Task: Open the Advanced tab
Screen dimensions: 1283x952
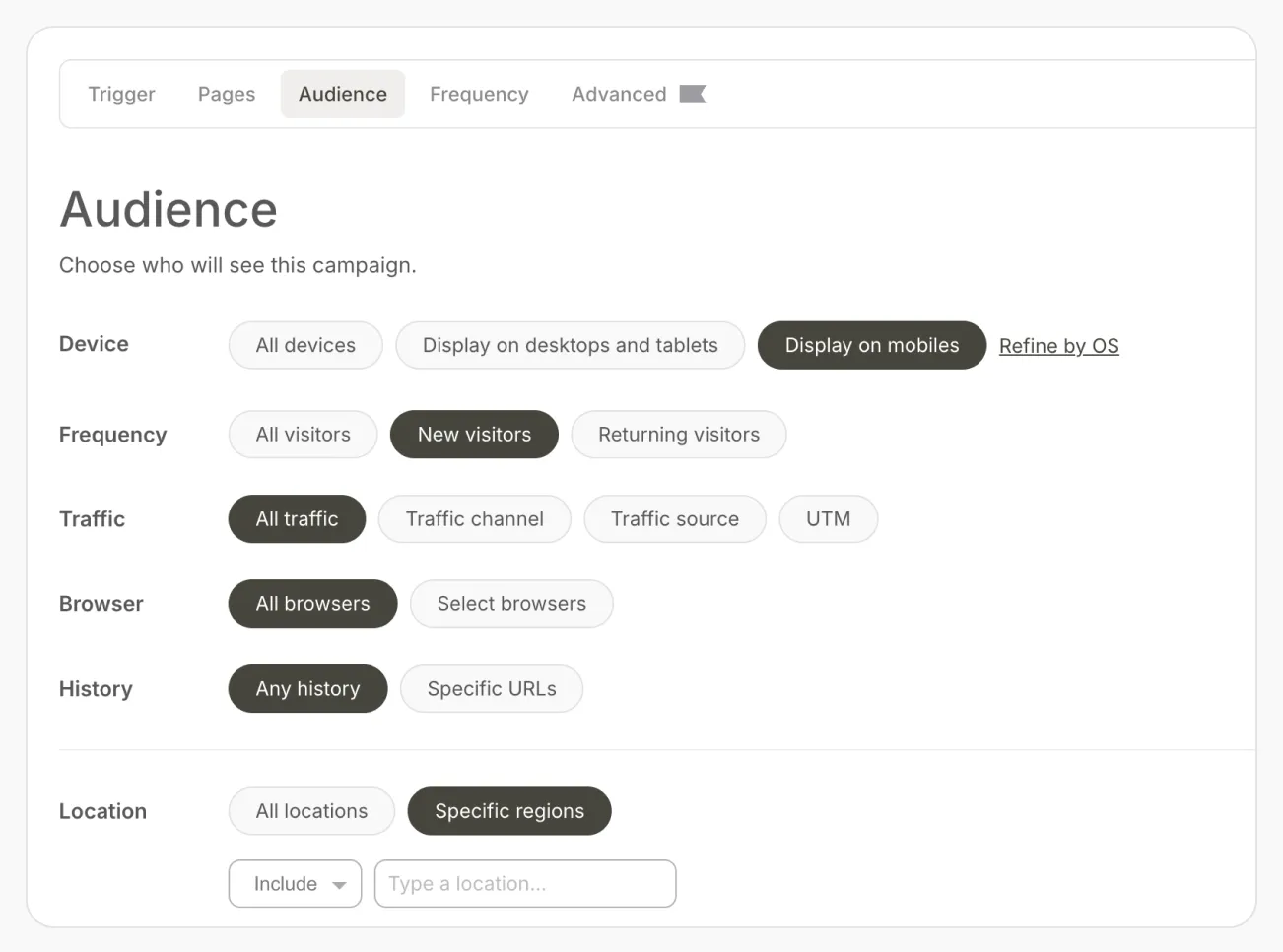Action: (x=618, y=94)
